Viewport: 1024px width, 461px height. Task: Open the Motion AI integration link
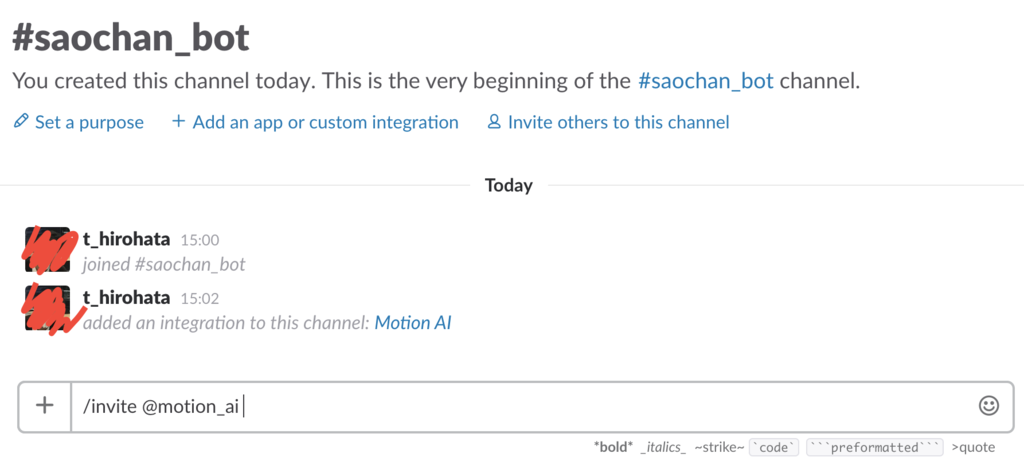pyautogui.click(x=413, y=324)
